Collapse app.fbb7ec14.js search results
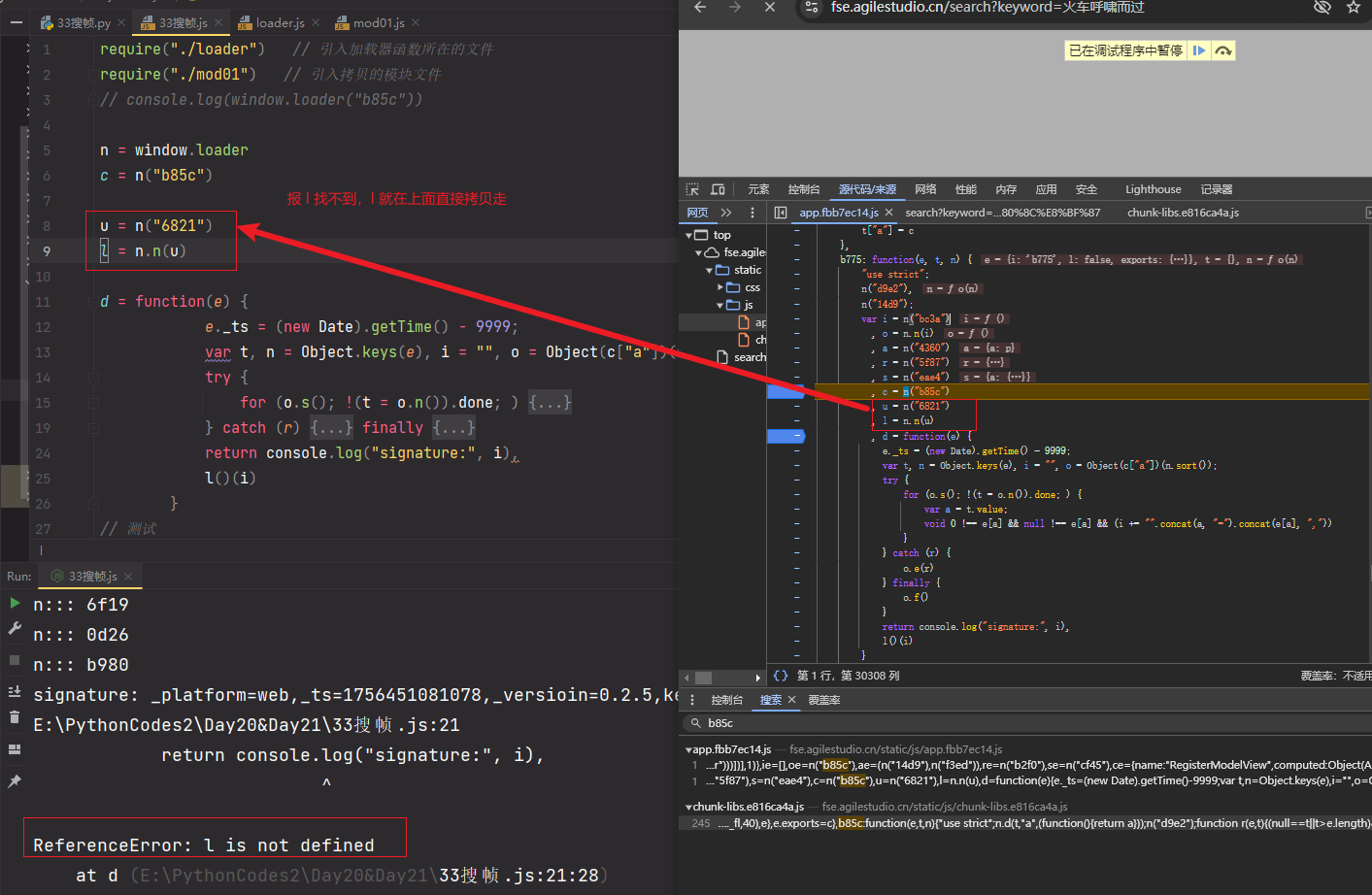 (x=688, y=749)
